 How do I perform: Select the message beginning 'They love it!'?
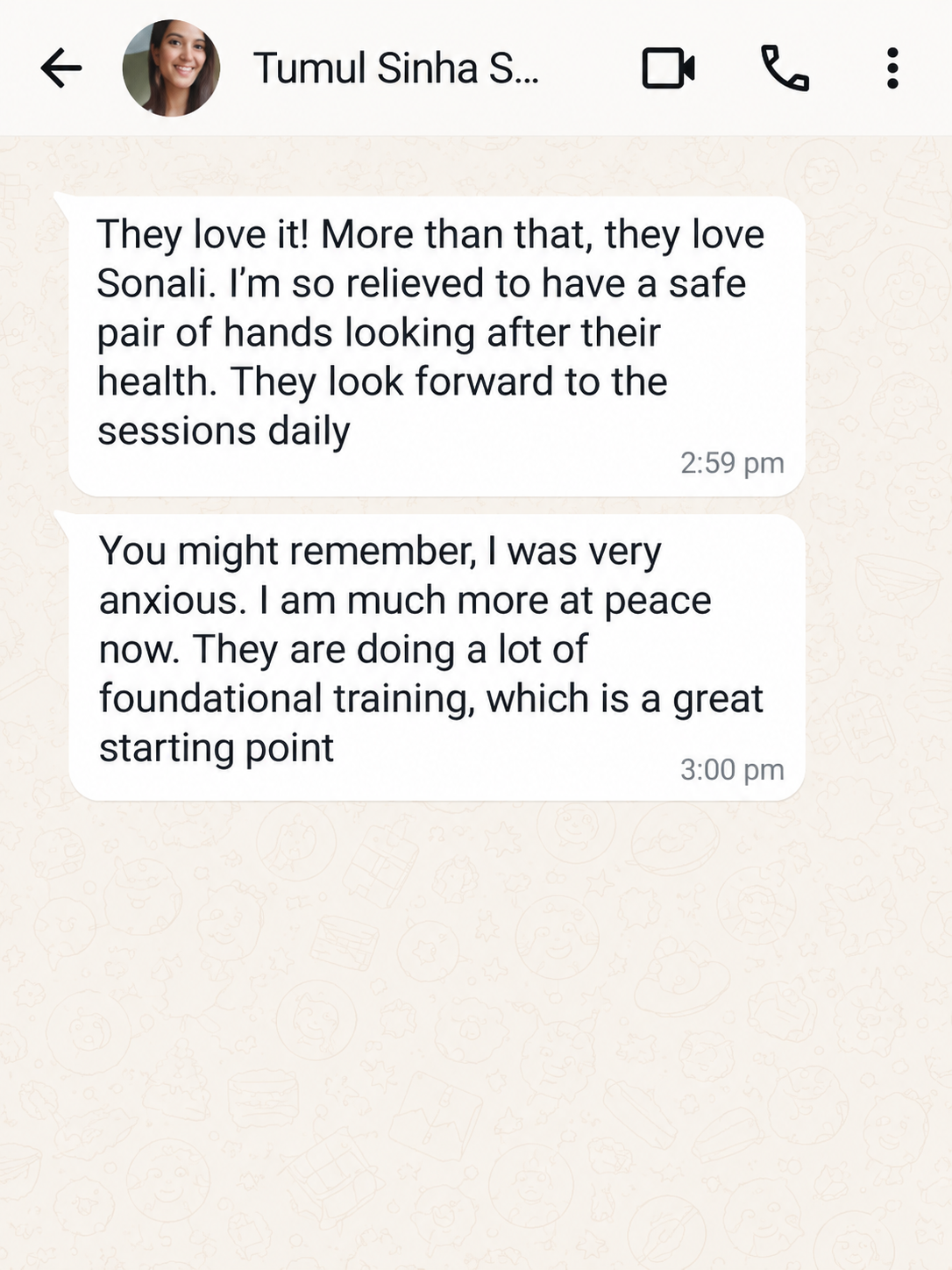[437, 346]
